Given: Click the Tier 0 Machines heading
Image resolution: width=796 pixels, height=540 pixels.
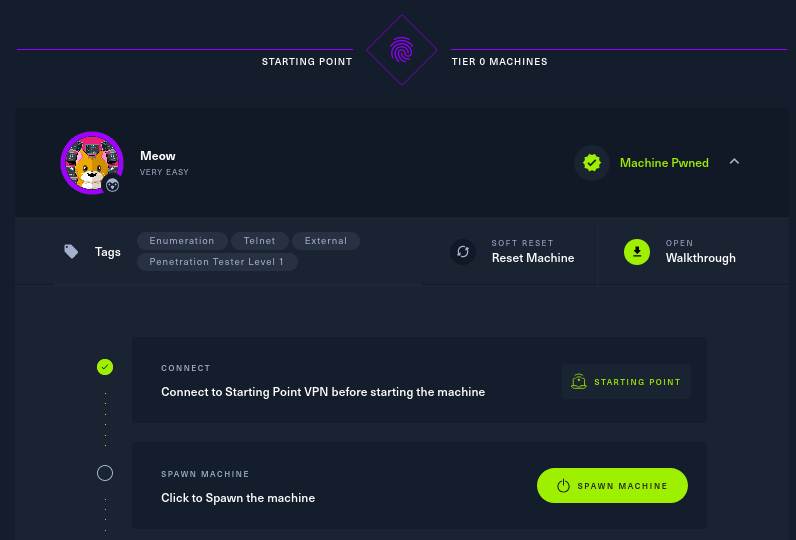Looking at the screenshot, I should pos(499,62).
